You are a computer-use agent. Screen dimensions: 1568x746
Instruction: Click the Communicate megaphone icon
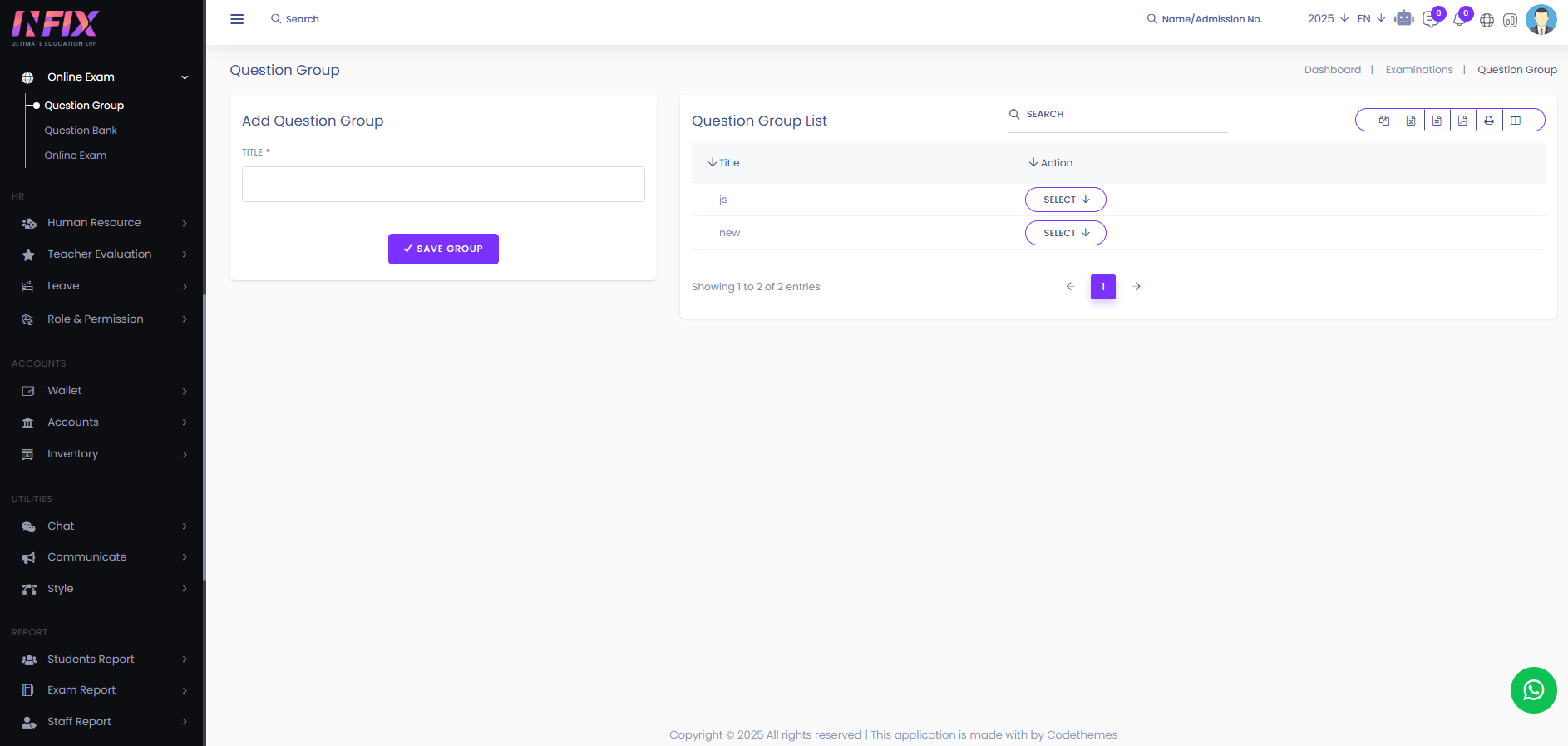pos(28,557)
